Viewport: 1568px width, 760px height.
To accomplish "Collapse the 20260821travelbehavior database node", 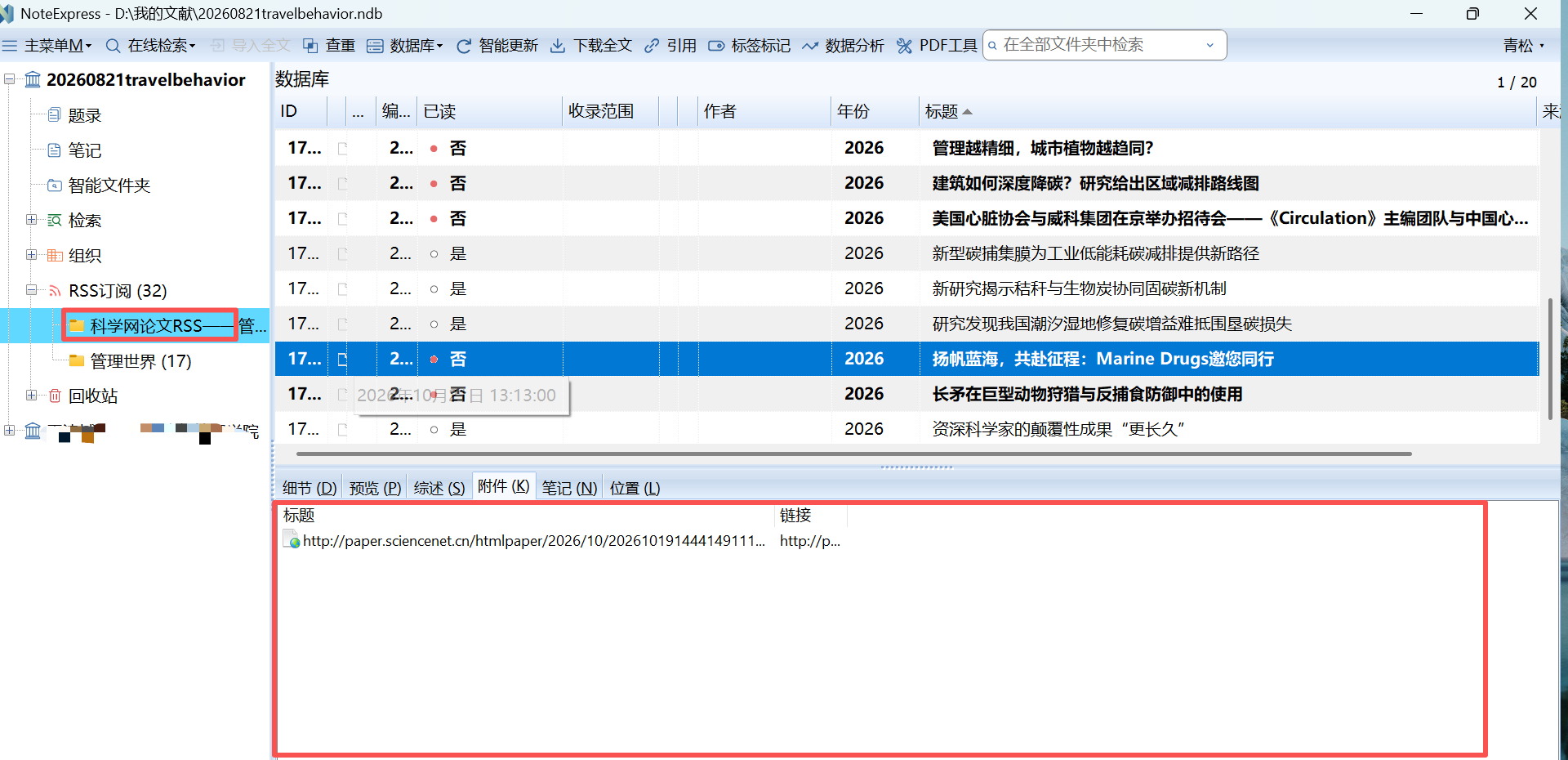I will coord(9,79).
